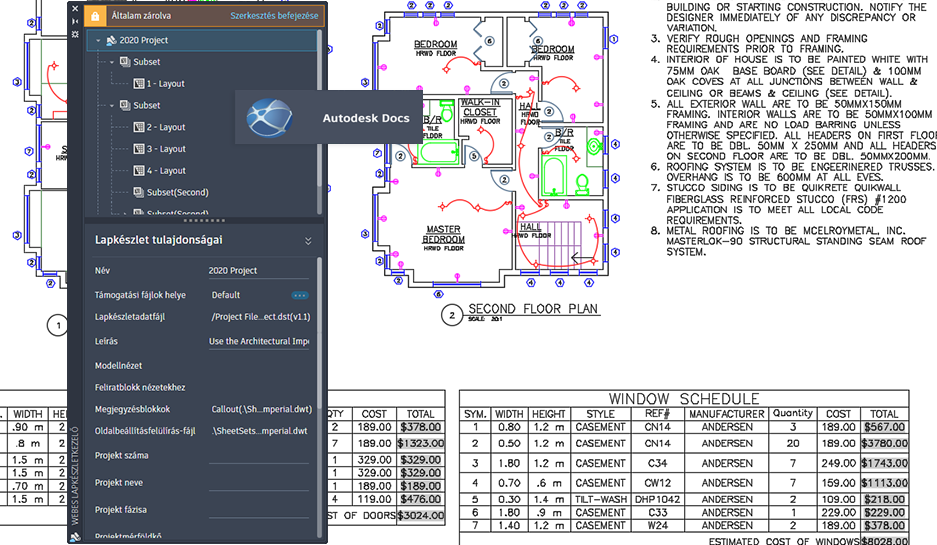Click the Feliratblokk nézetekhez label
The width and height of the screenshot is (937, 545).
[x=140, y=387]
